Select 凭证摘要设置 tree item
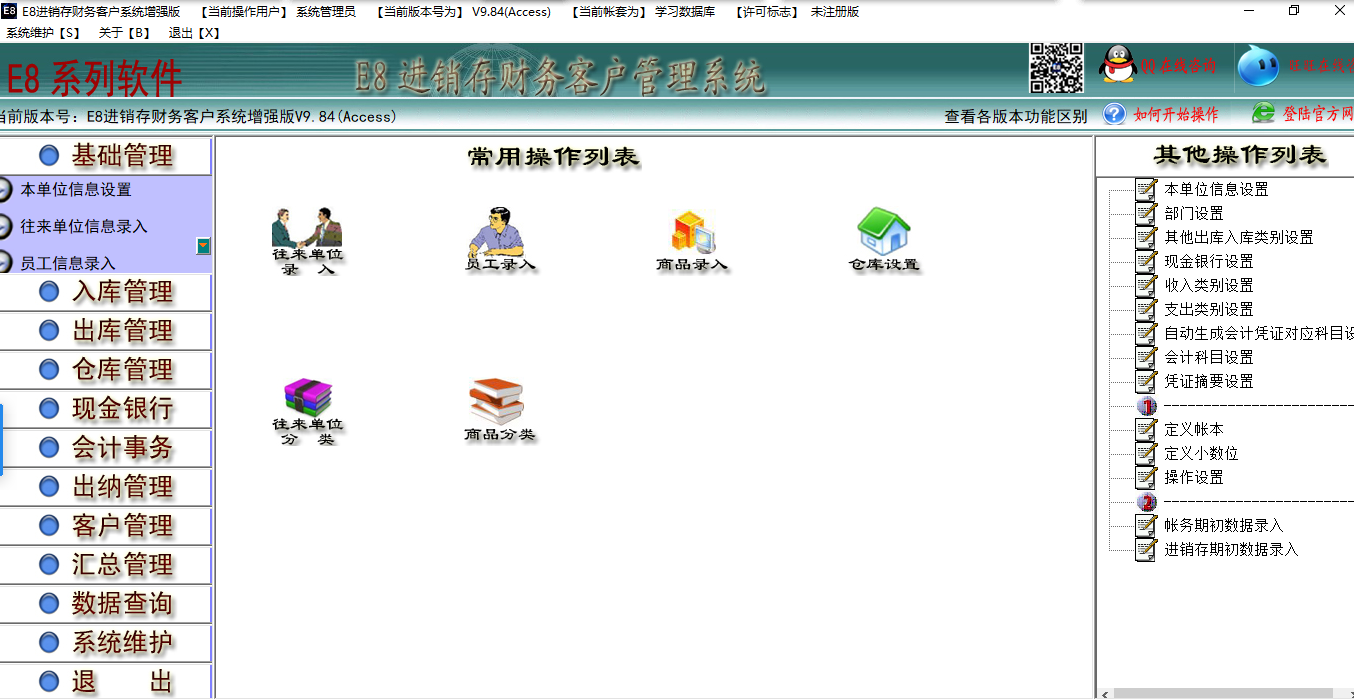 pos(1209,381)
